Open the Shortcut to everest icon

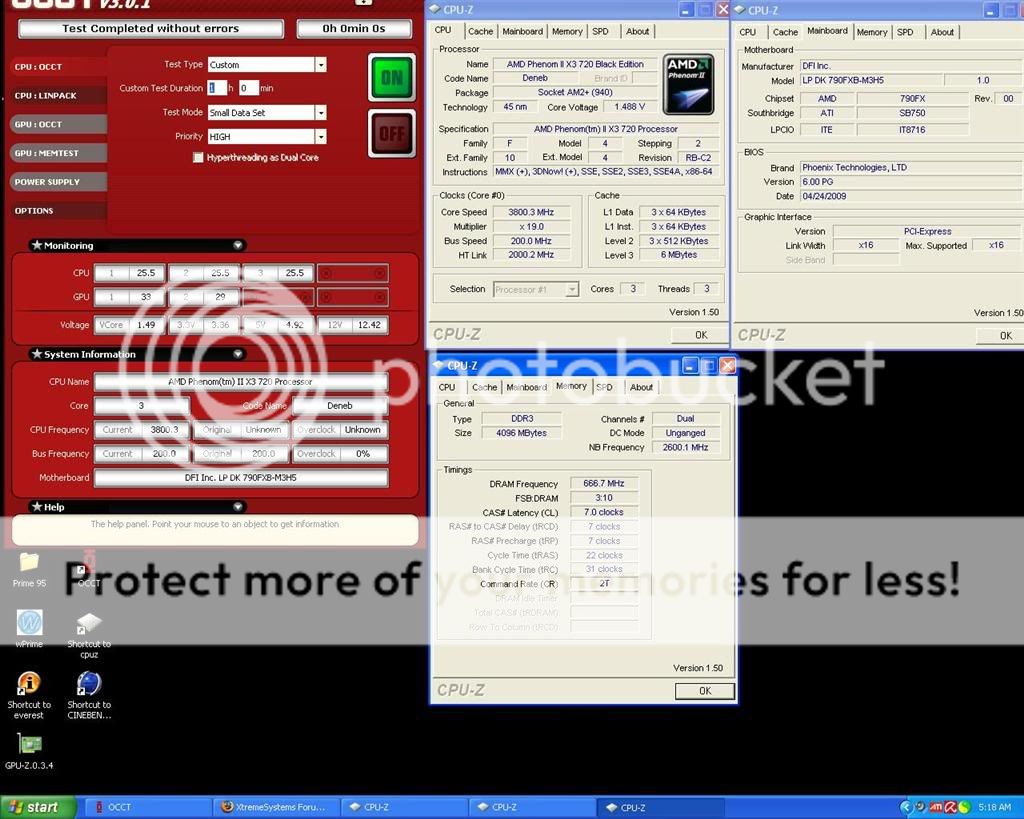(29, 696)
